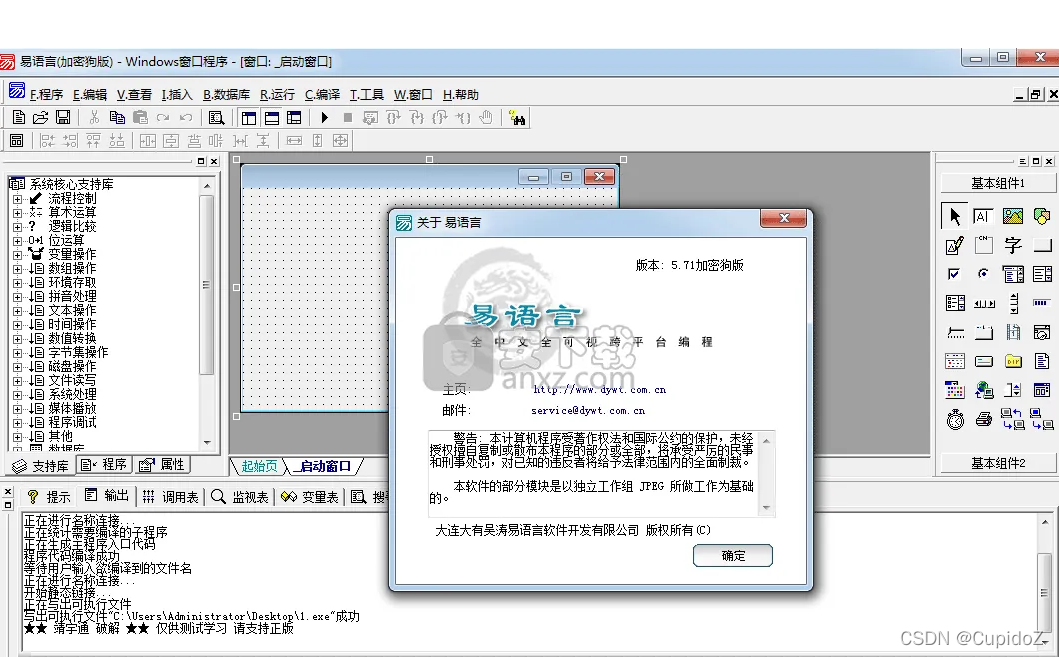Viewport: 1059px width, 658px height.
Task: Select the film strip video component
Action: [1012, 332]
